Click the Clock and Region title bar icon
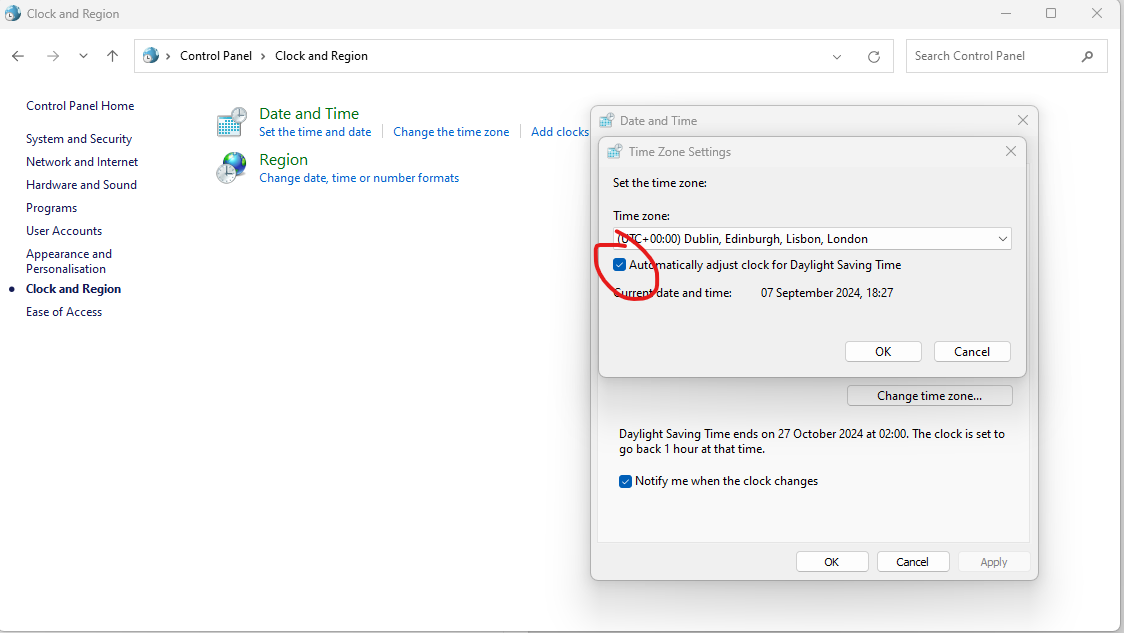The width and height of the screenshot is (1124, 633). pos(12,13)
